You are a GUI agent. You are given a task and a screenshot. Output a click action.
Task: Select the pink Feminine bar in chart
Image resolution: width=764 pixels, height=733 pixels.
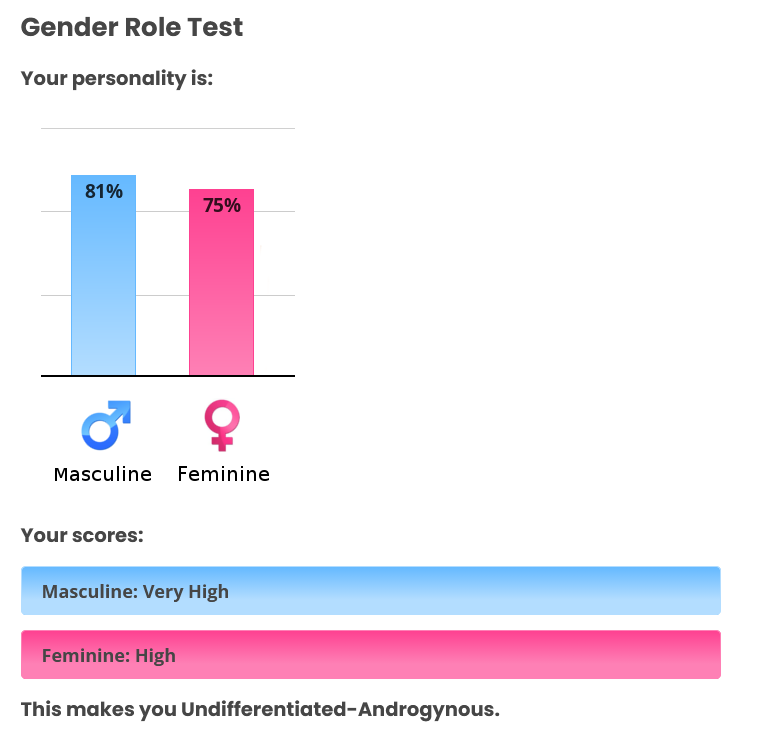[222, 282]
